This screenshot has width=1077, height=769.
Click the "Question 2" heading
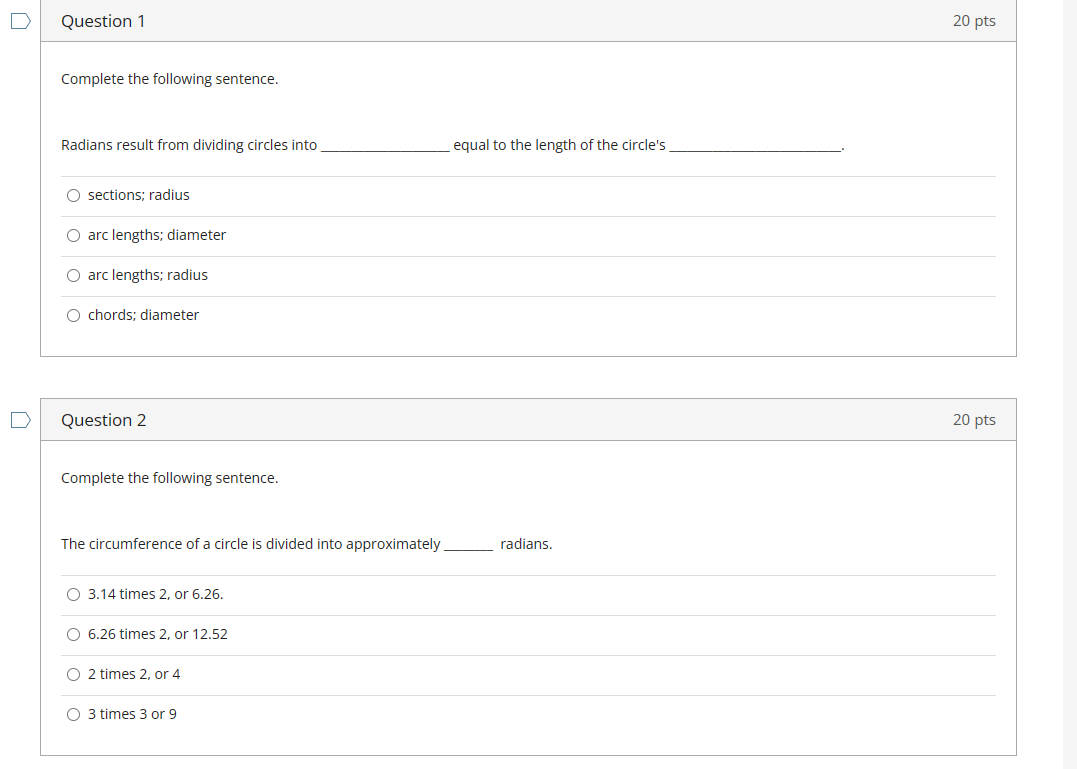pos(103,420)
